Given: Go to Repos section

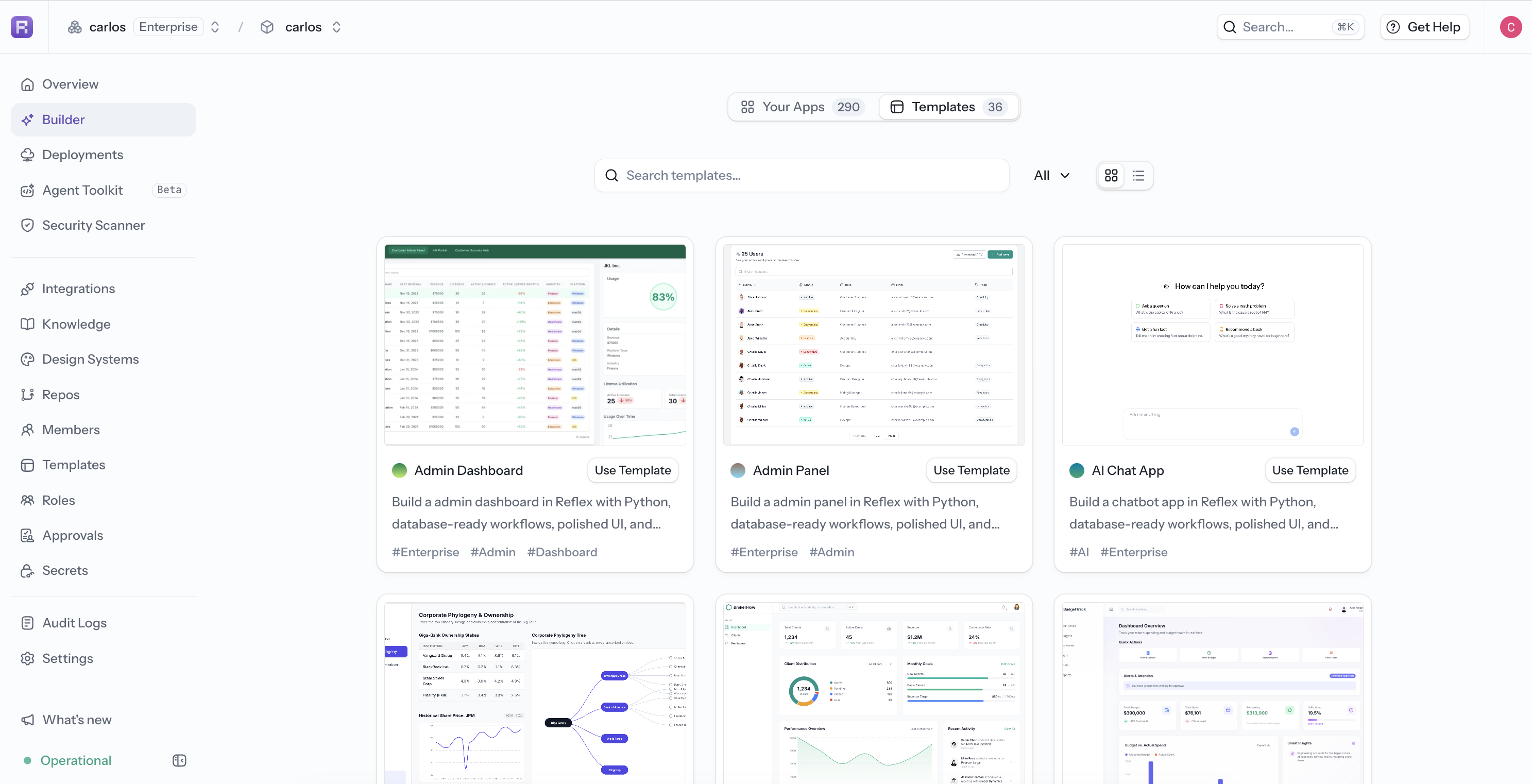Looking at the screenshot, I should click(104, 395).
